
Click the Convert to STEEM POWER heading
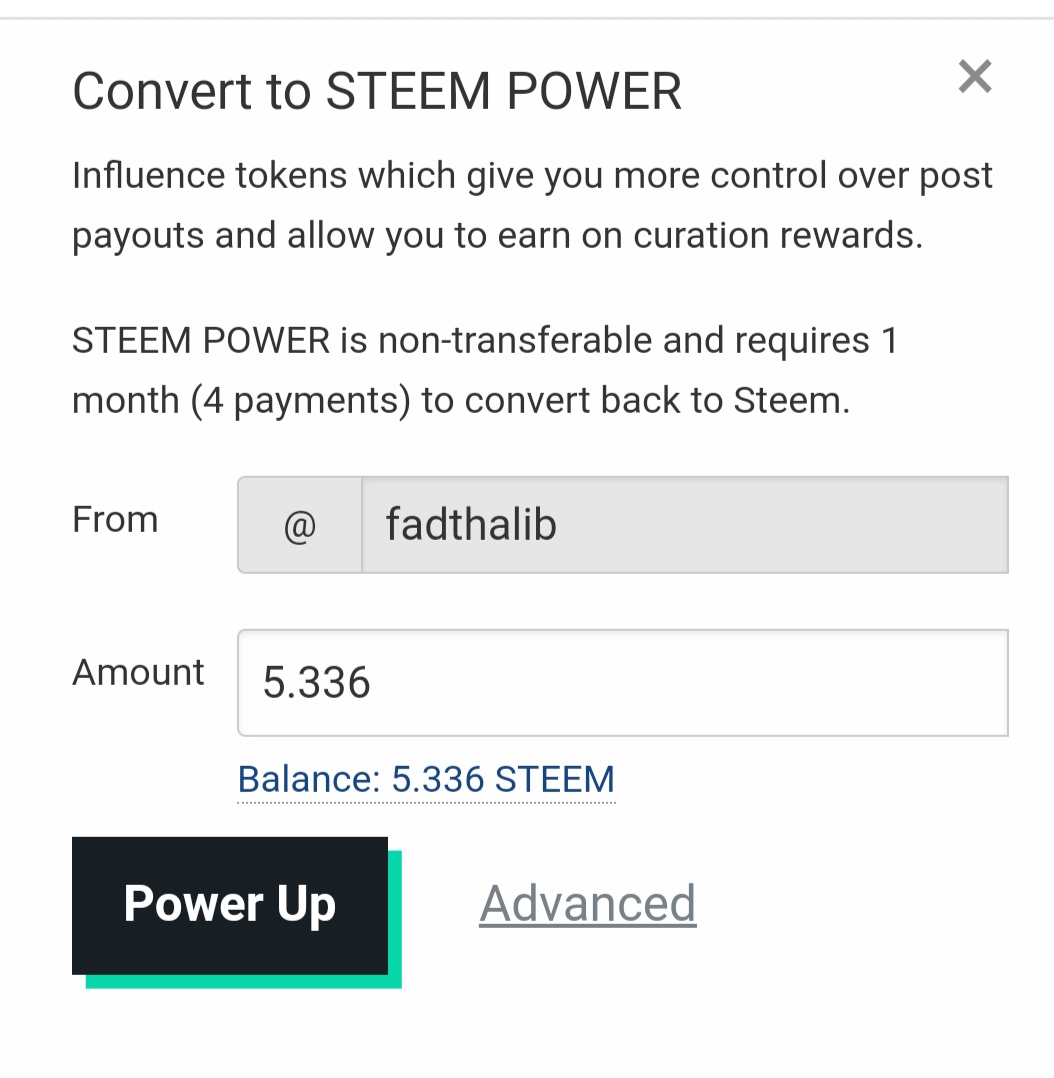click(377, 92)
